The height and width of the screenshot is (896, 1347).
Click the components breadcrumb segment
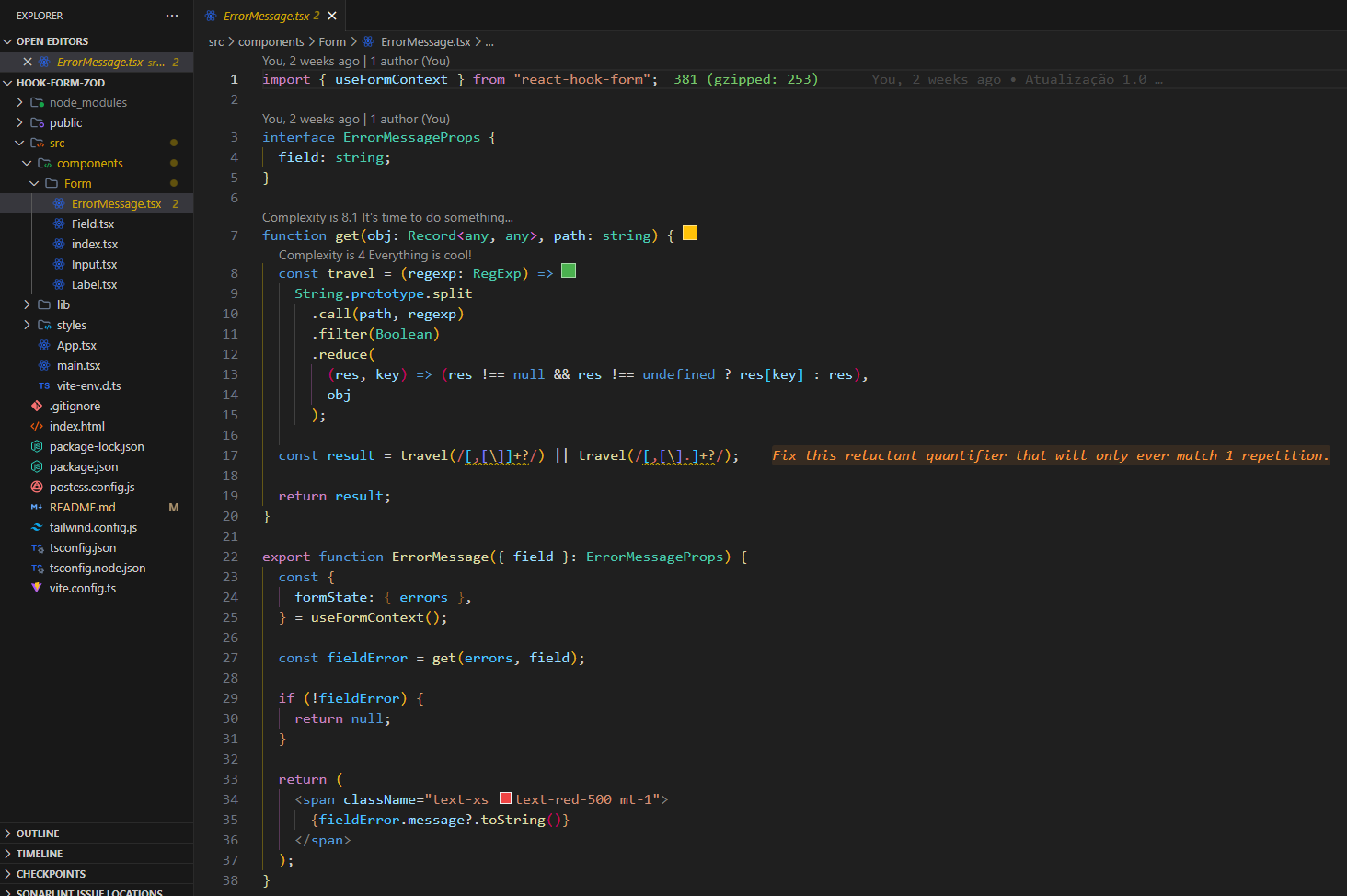coord(271,41)
